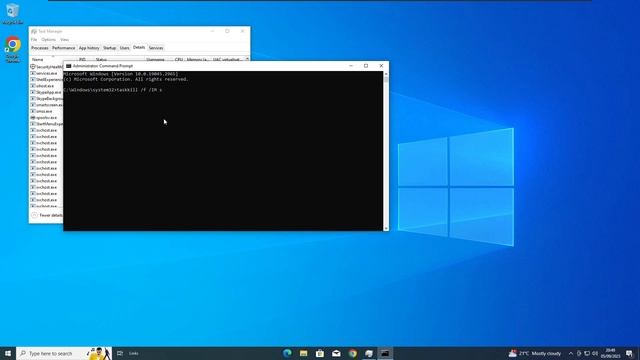640x360 pixels.
Task: Select the StartMenuExperience process row
Action: pos(47,124)
